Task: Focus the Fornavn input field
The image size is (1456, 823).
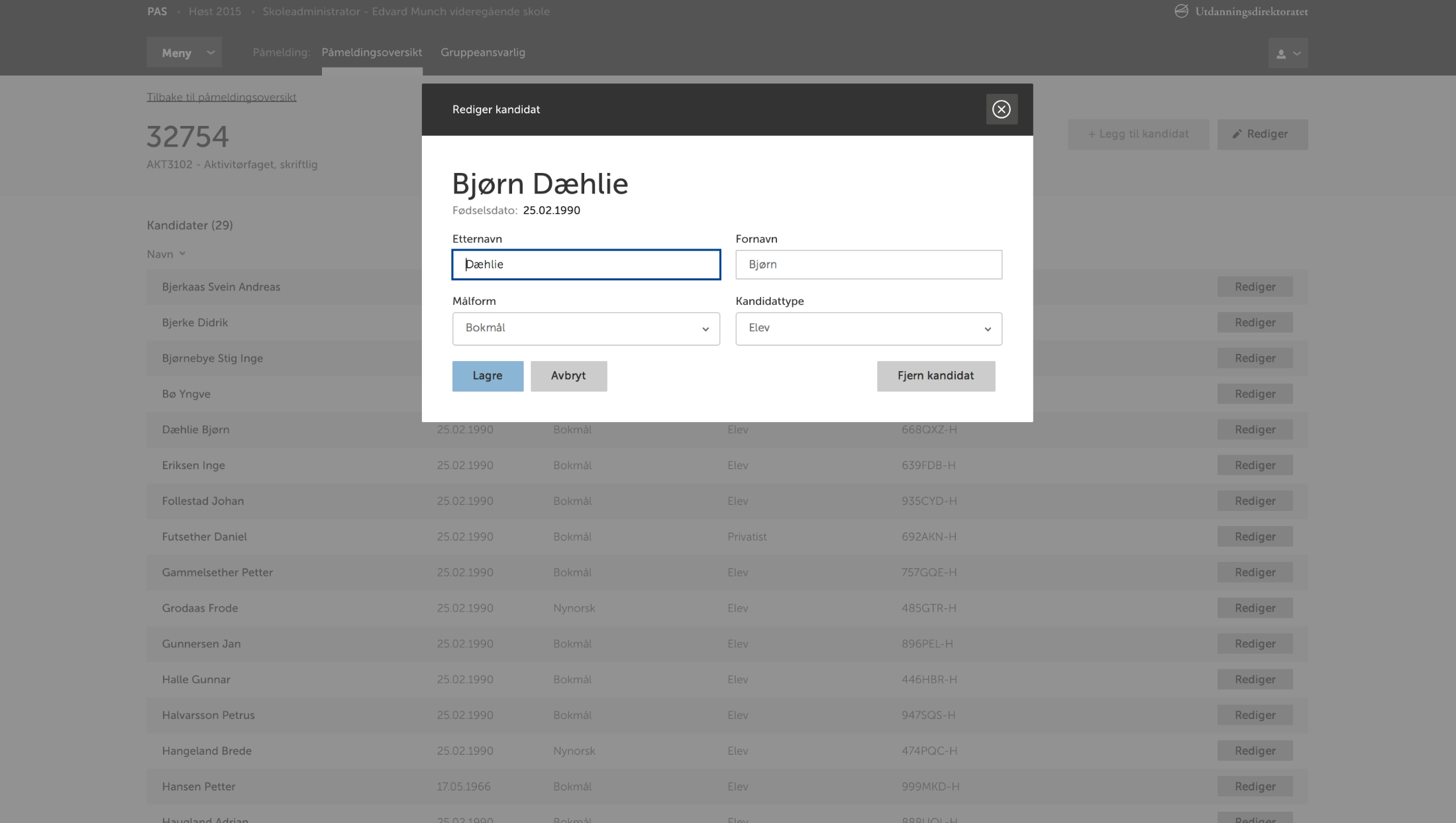Action: tap(868, 264)
